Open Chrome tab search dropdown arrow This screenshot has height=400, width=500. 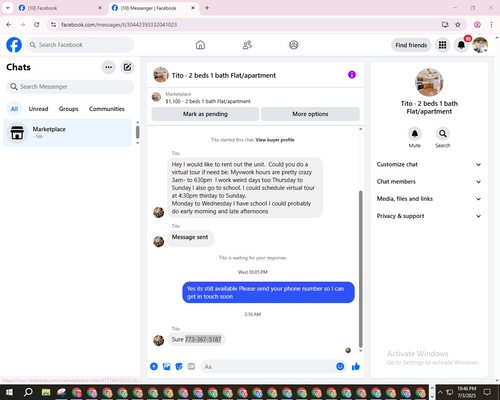(x=8, y=8)
